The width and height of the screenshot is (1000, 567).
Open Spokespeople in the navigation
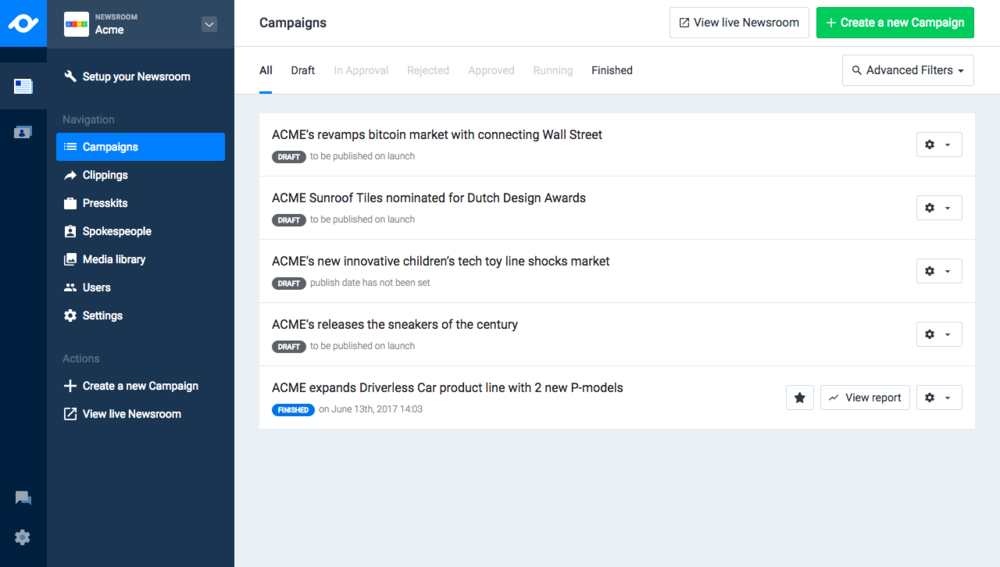click(x=108, y=231)
